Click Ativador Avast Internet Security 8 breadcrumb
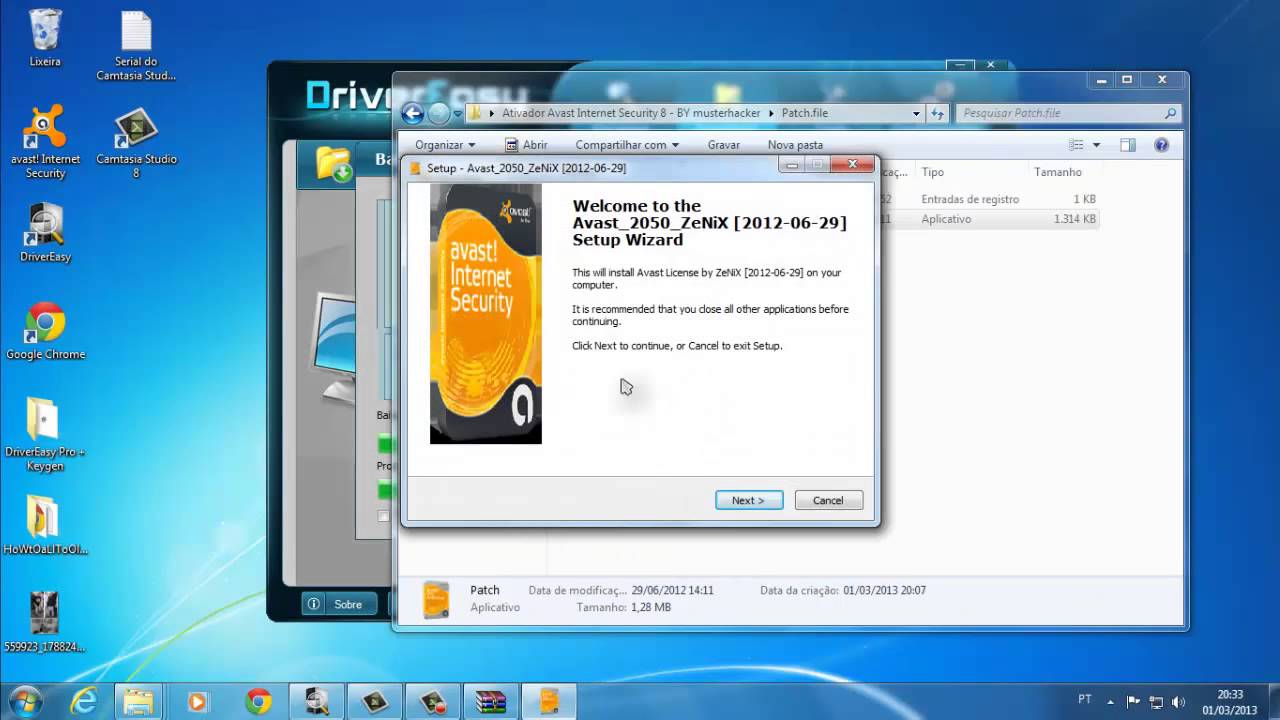The width and height of the screenshot is (1280, 720). point(631,113)
